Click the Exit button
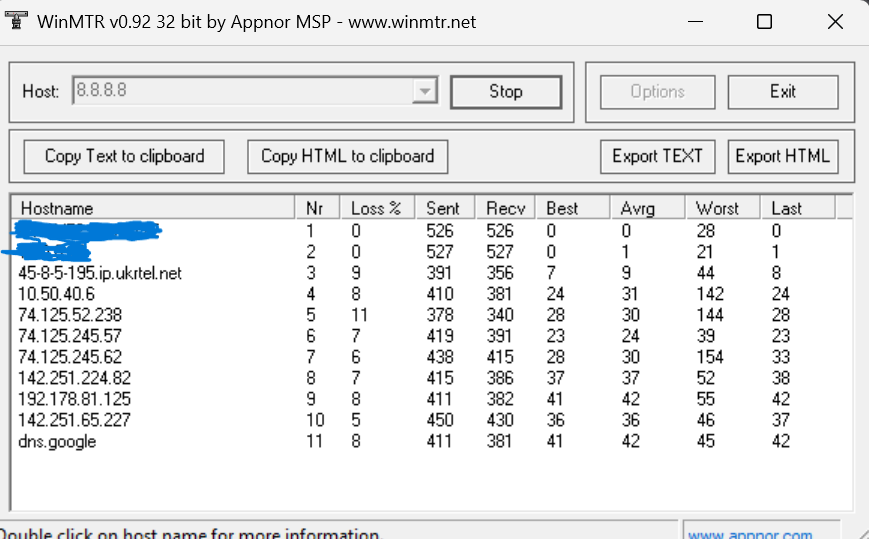The height and width of the screenshot is (539, 869). point(782,92)
